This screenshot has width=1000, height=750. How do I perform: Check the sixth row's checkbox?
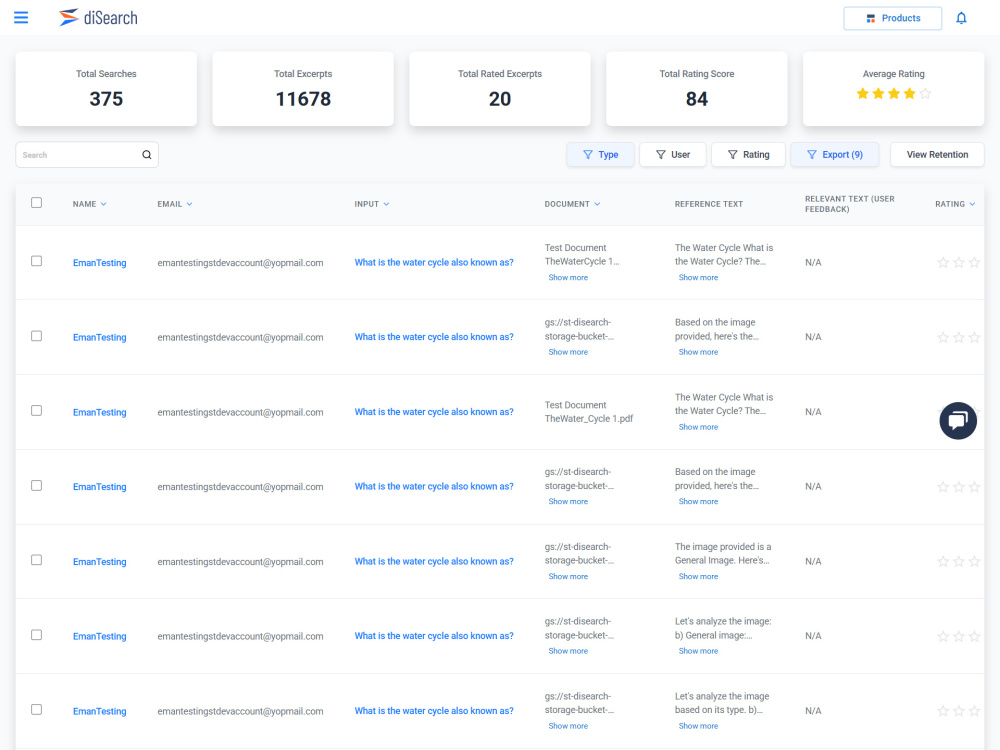(36, 635)
